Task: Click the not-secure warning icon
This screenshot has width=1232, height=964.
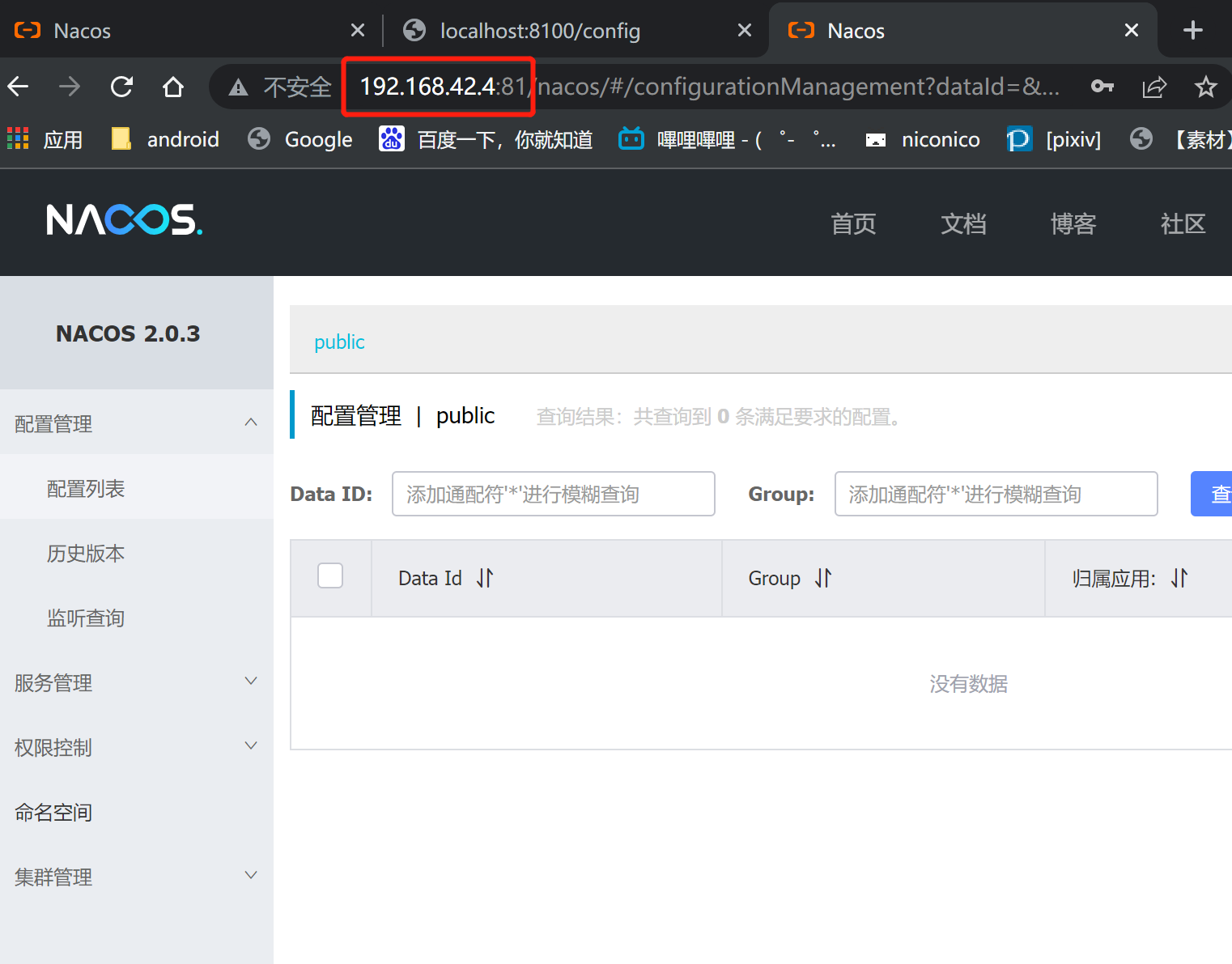Action: pos(238,87)
